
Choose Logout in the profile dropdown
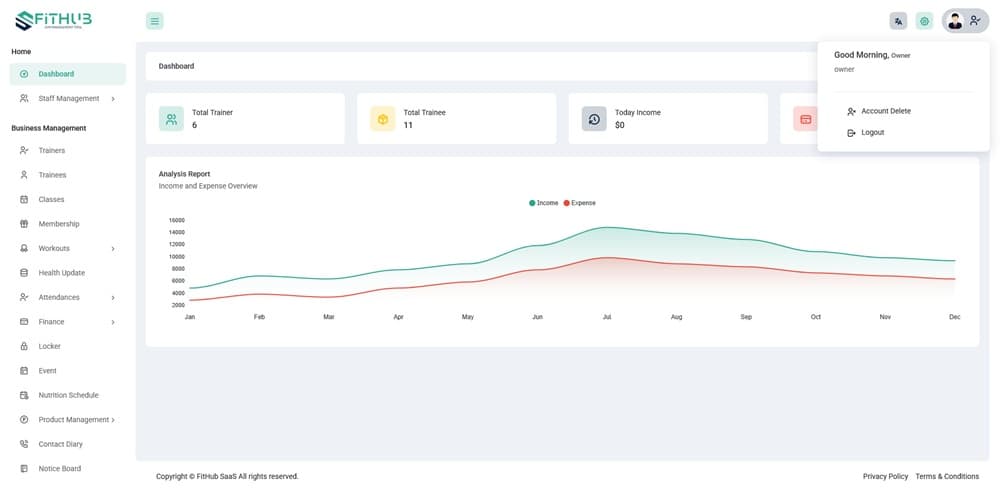click(872, 132)
